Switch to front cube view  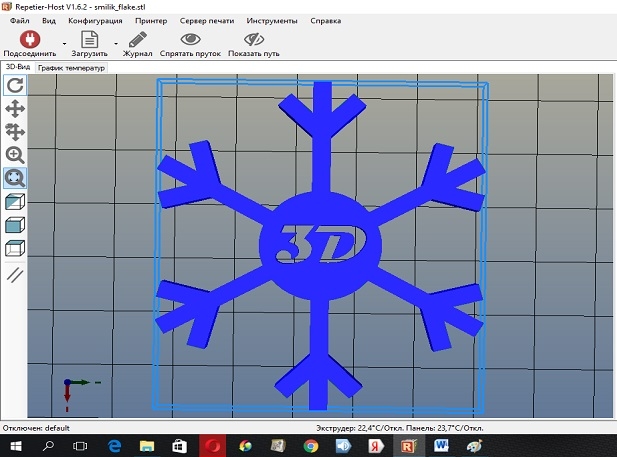tap(15, 225)
